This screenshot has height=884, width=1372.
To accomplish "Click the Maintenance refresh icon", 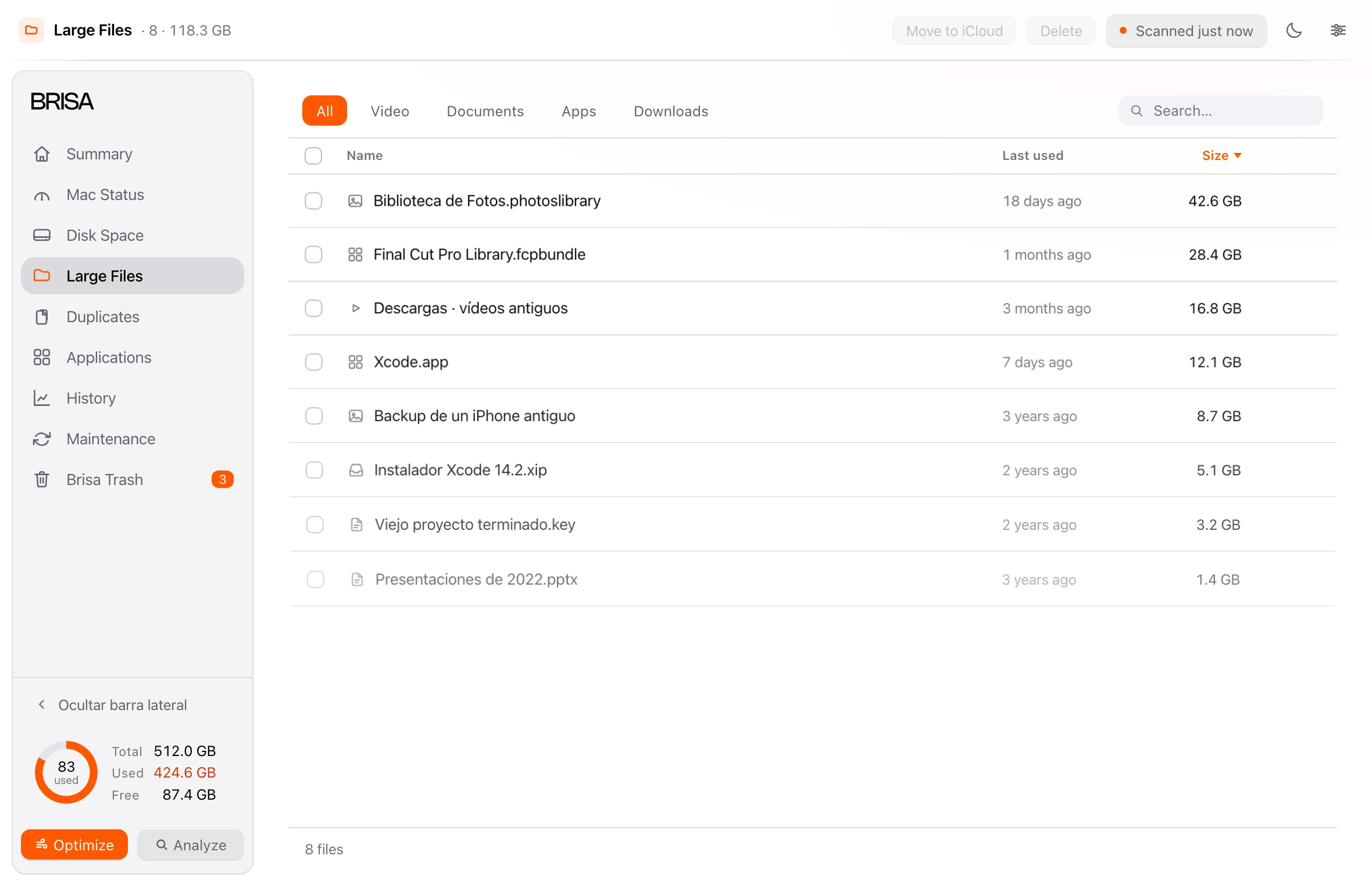I will coord(42,439).
